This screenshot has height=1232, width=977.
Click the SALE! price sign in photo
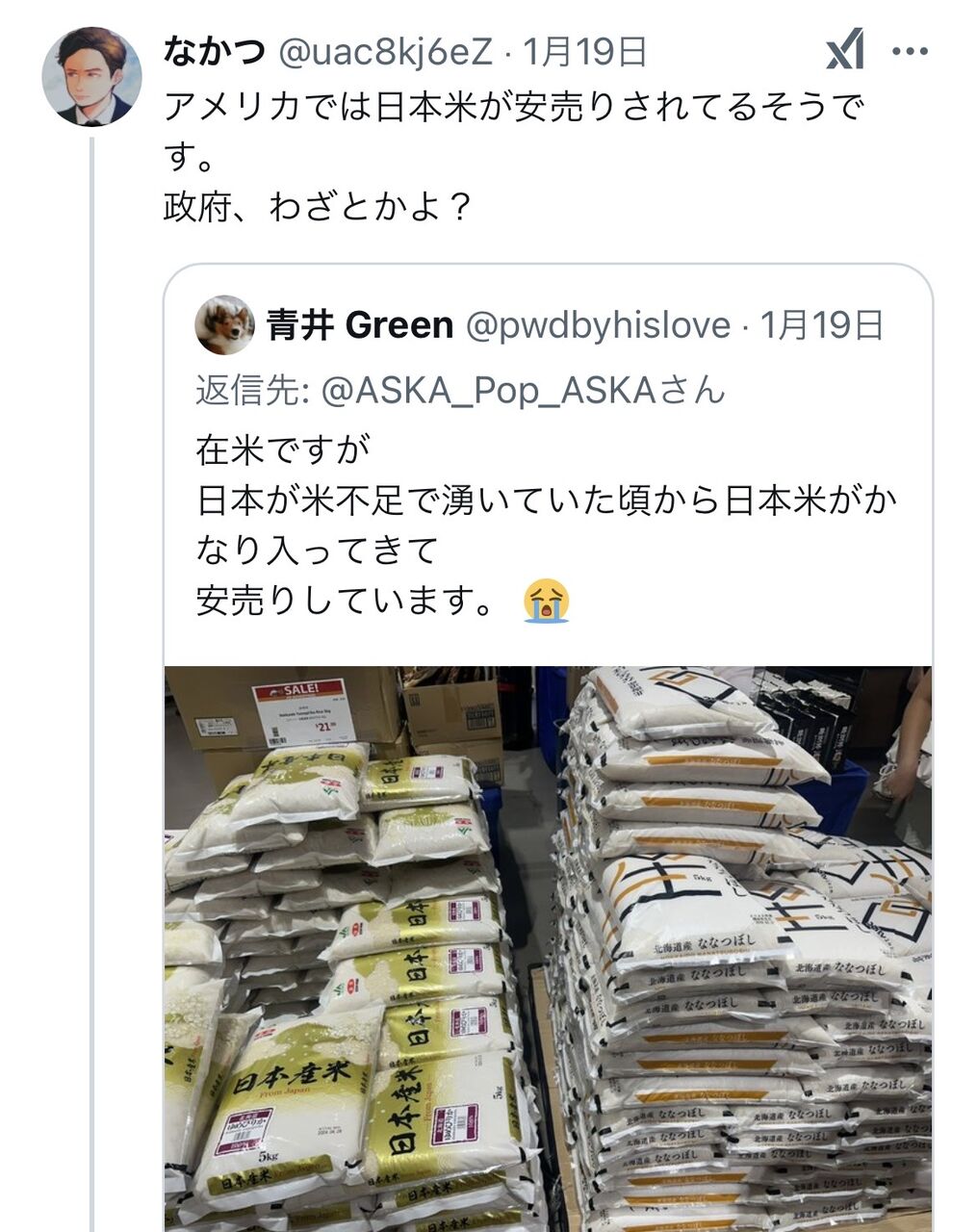303,713
